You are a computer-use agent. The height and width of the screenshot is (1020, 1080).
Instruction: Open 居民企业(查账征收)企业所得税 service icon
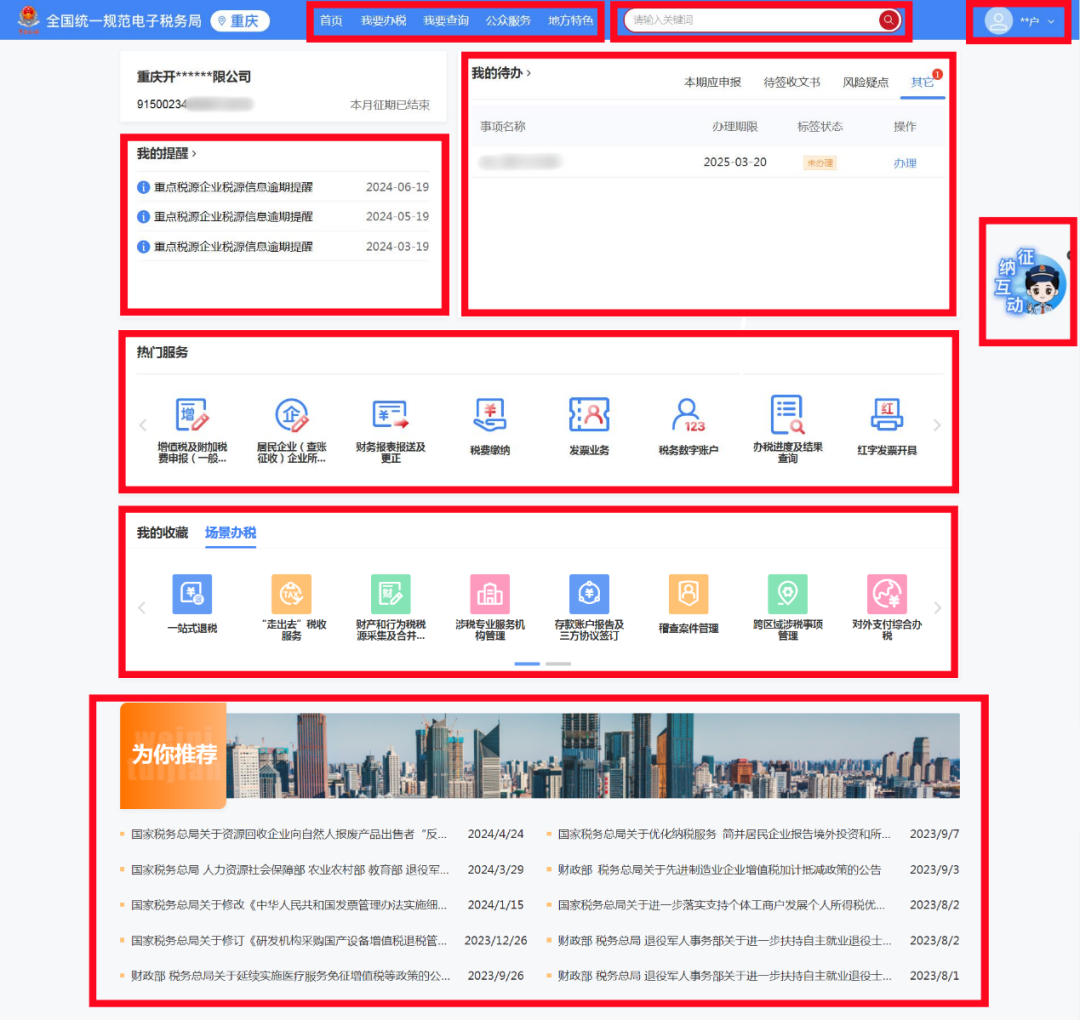291,415
